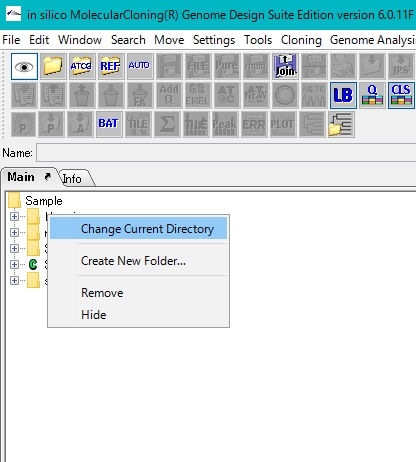
Task: Open the Tools menu
Action: [258, 40]
